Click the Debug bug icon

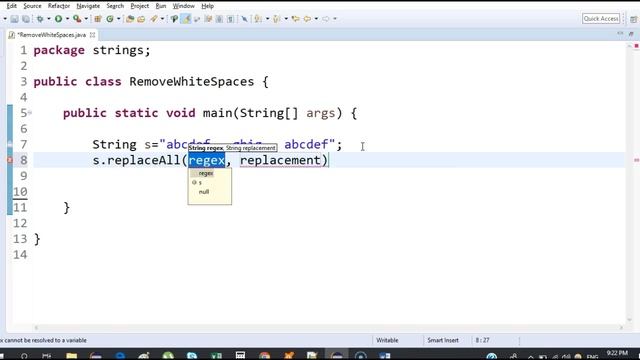tap(40, 19)
